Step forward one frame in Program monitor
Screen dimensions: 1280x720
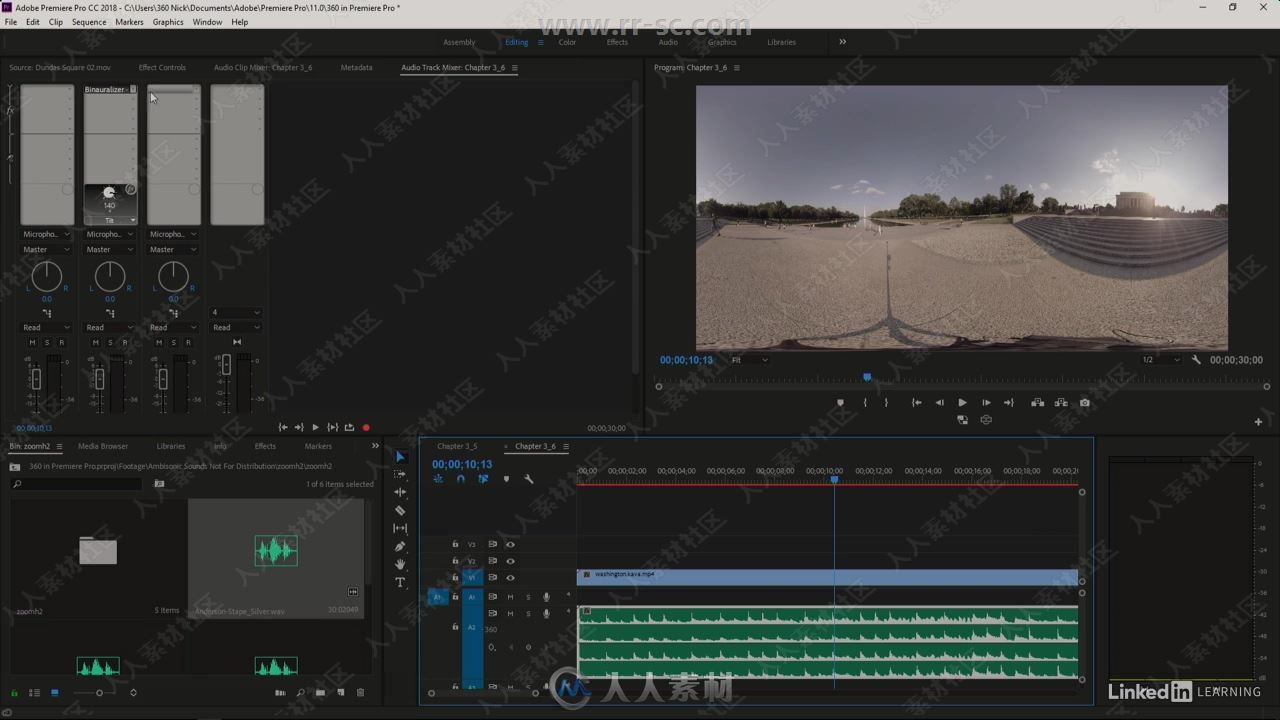click(x=986, y=403)
